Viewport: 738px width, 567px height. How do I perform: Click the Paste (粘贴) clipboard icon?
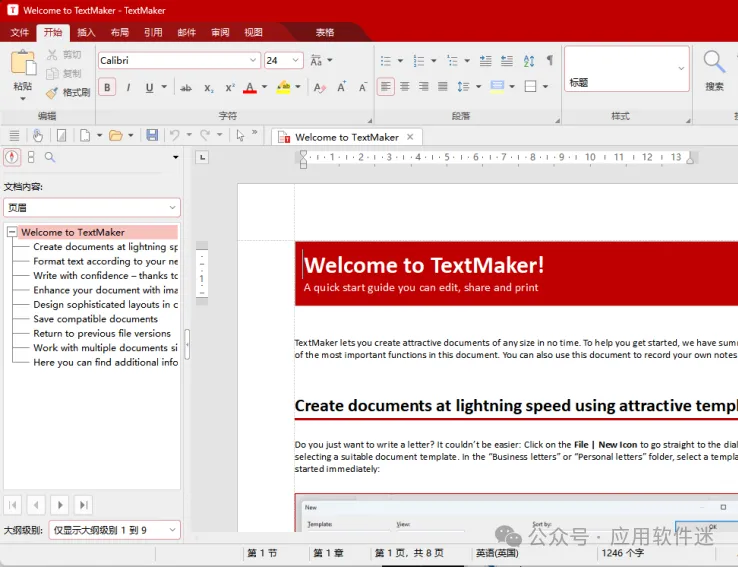[x=22, y=63]
